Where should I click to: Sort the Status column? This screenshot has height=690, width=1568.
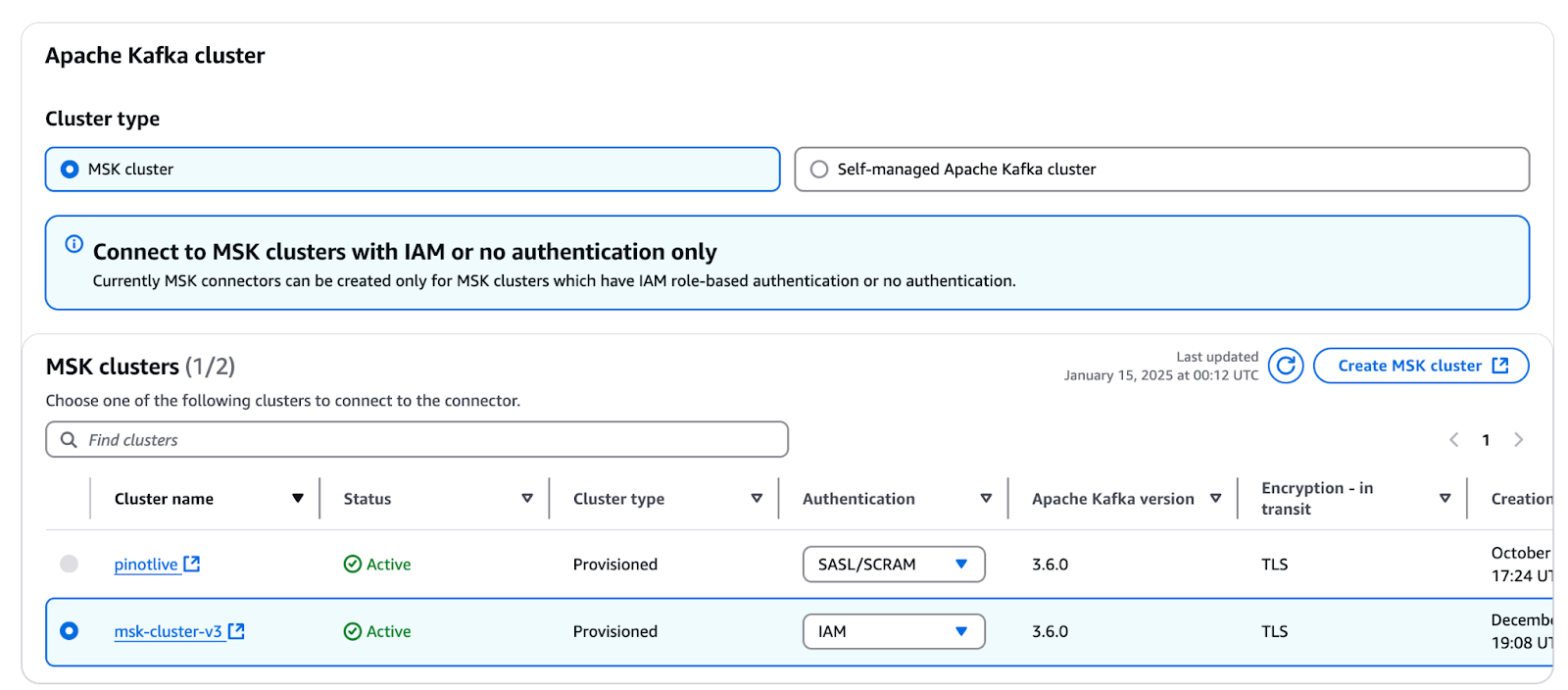[527, 499]
